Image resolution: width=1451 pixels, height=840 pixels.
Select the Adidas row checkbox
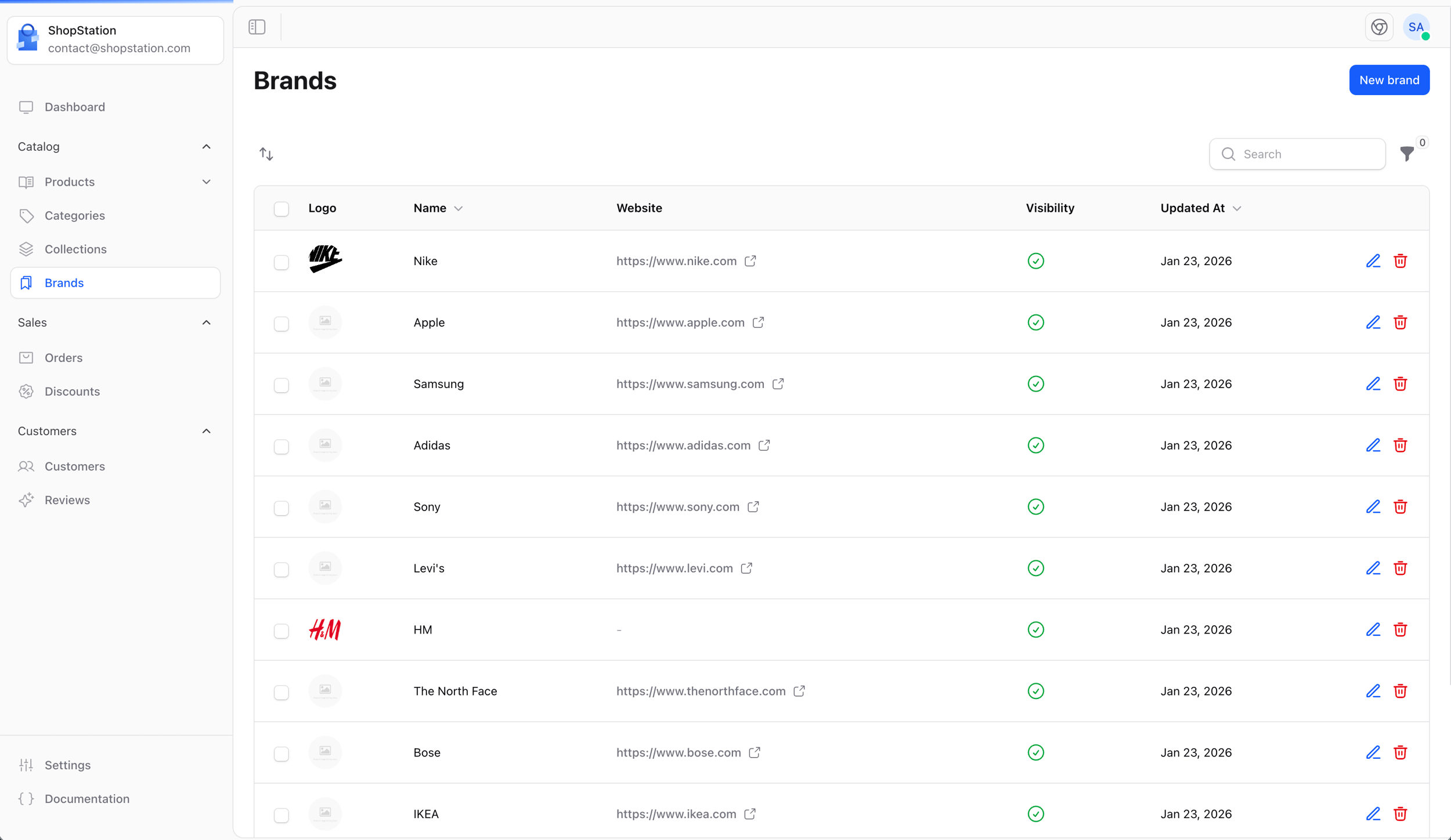pos(281,447)
